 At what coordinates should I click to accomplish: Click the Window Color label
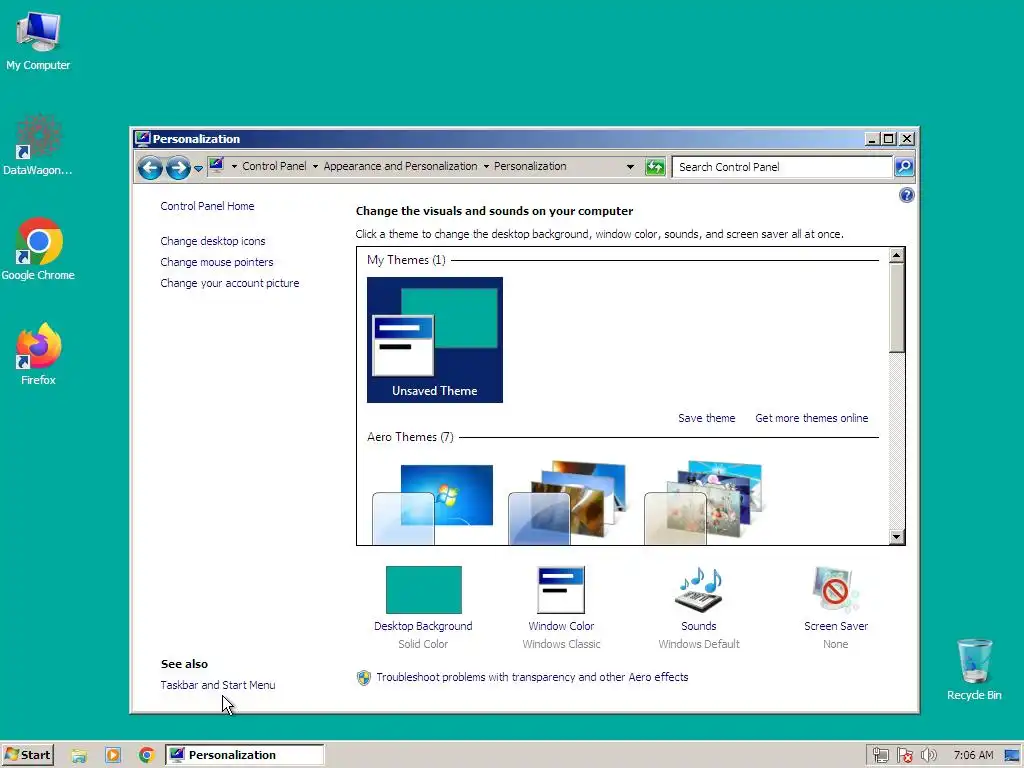[x=561, y=626]
